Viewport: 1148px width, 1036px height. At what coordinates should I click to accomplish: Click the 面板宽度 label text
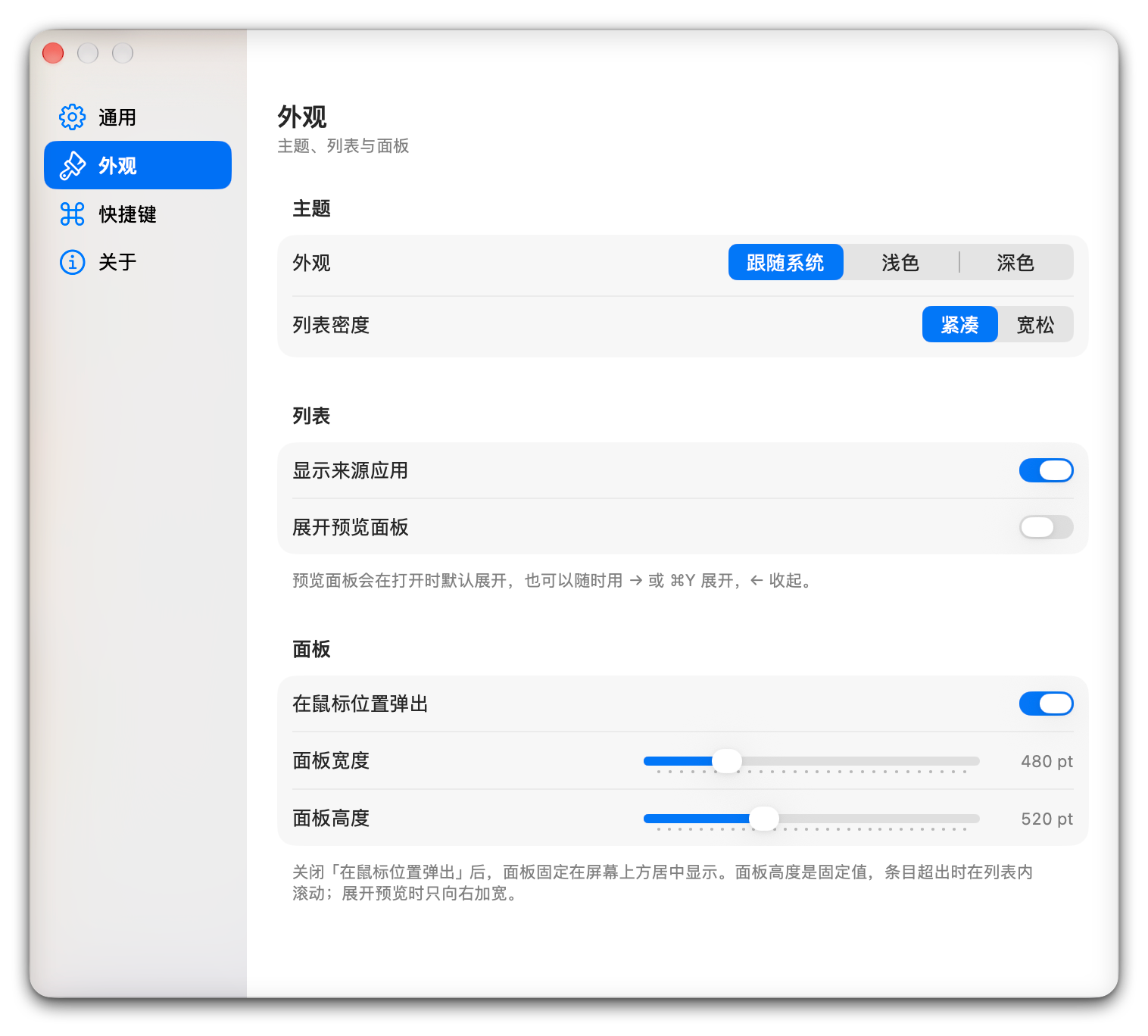click(x=331, y=760)
